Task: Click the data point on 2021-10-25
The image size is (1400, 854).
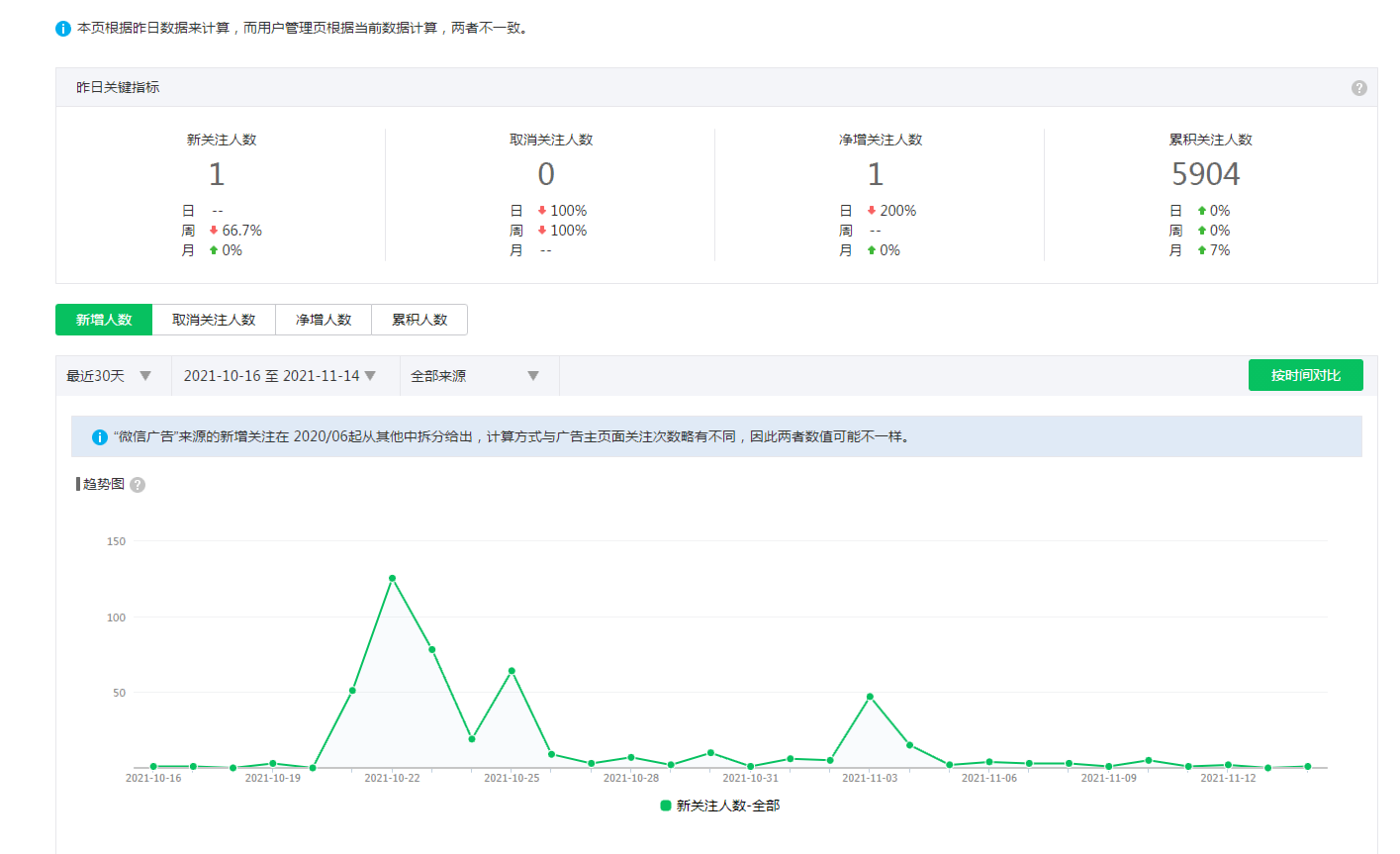Action: [512, 671]
